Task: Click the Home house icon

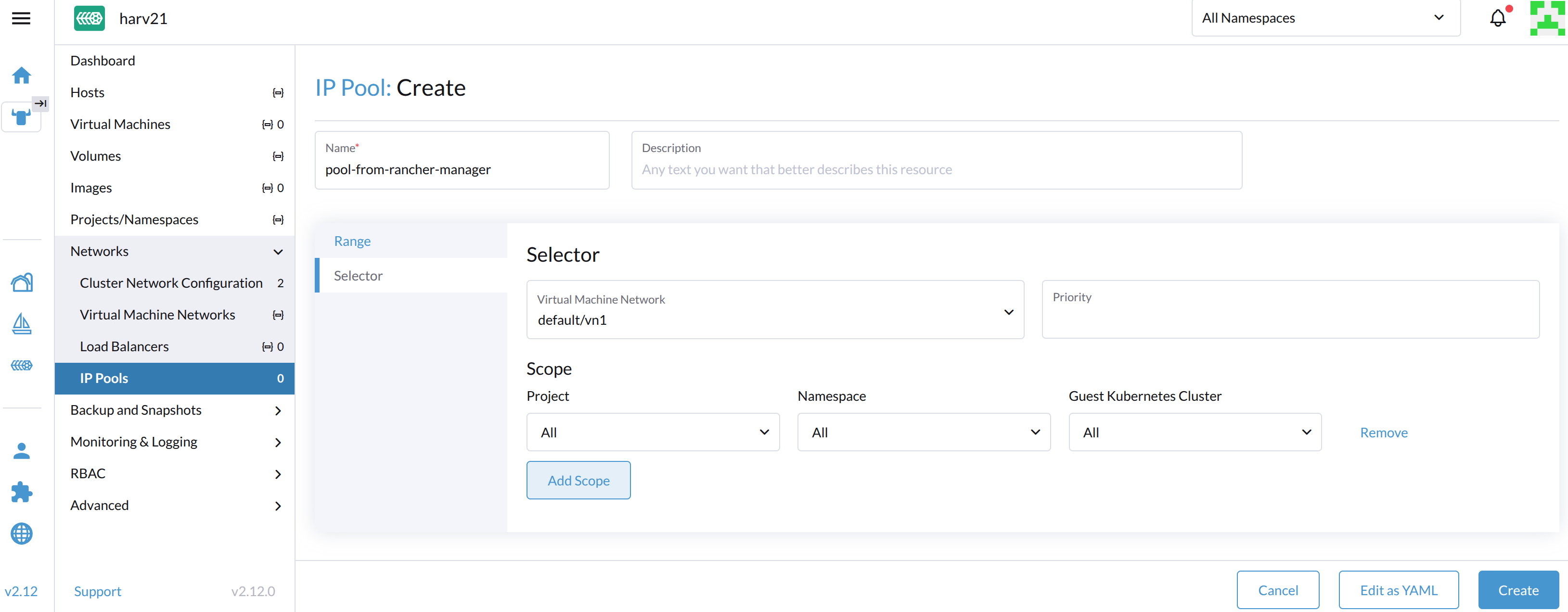Action: pyautogui.click(x=21, y=76)
